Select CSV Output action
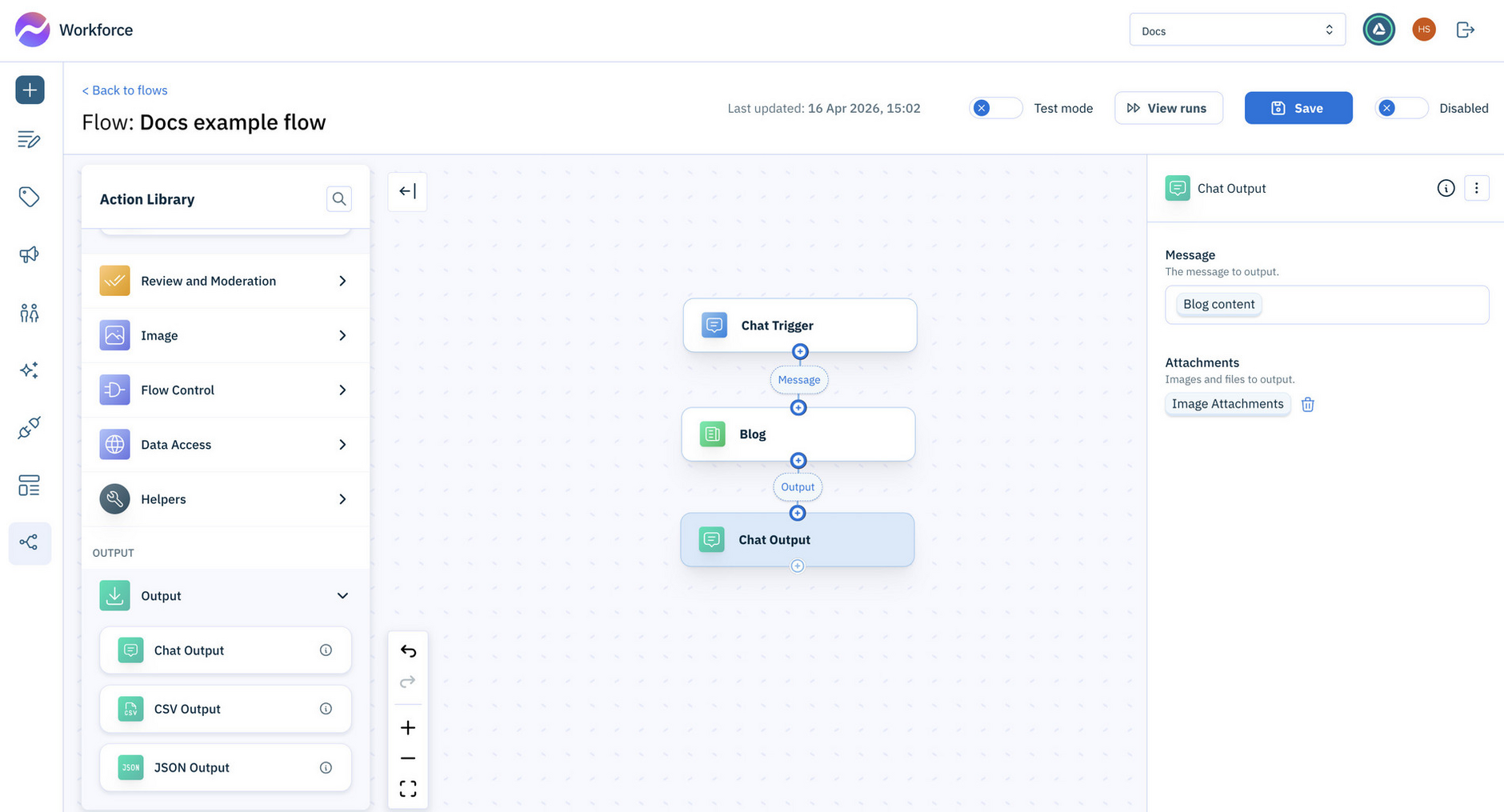 pos(226,709)
